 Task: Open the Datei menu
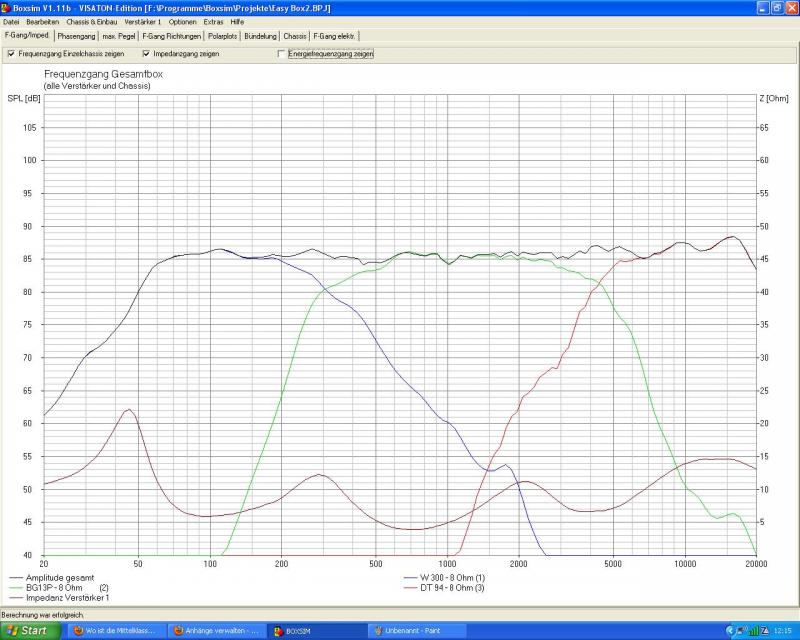(x=11, y=21)
